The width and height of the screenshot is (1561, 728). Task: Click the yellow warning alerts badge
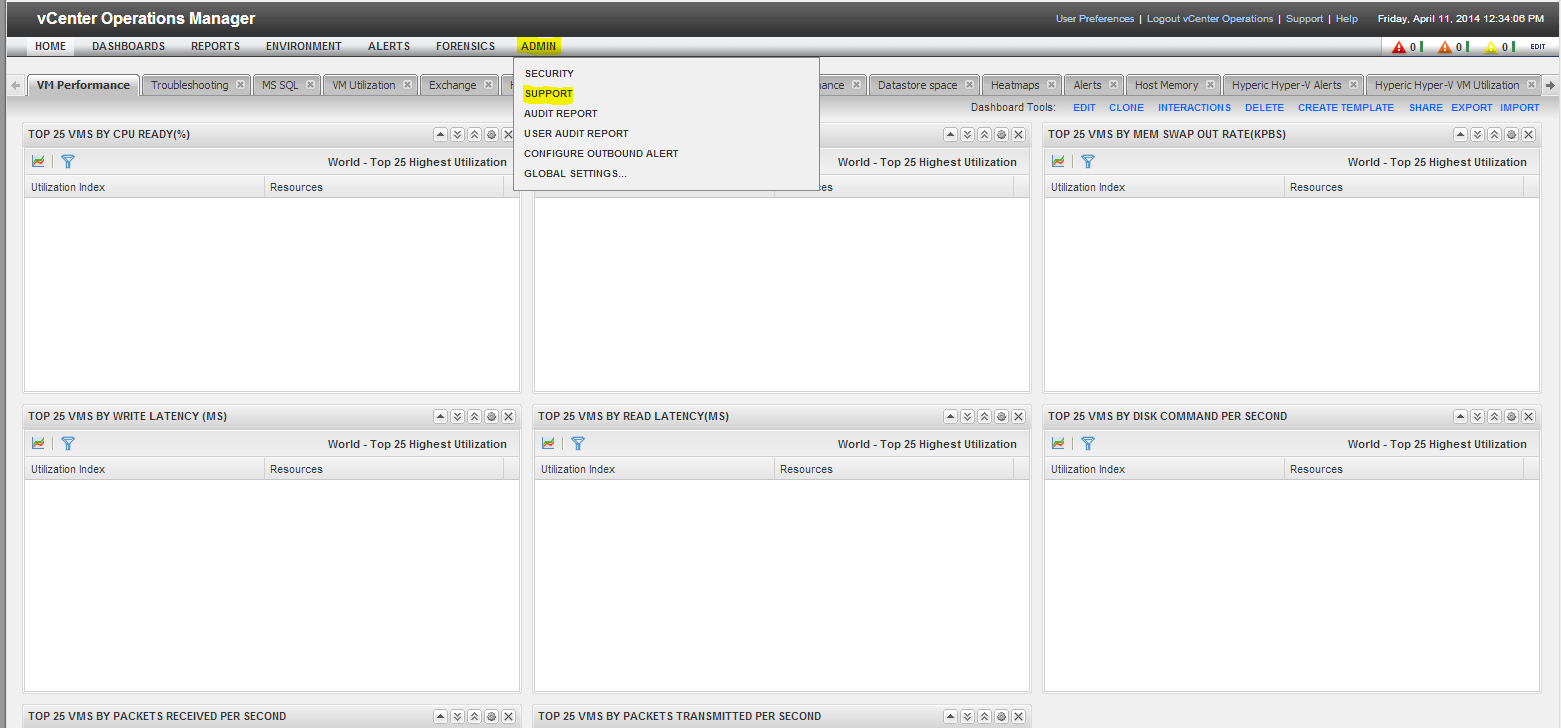pos(1492,46)
